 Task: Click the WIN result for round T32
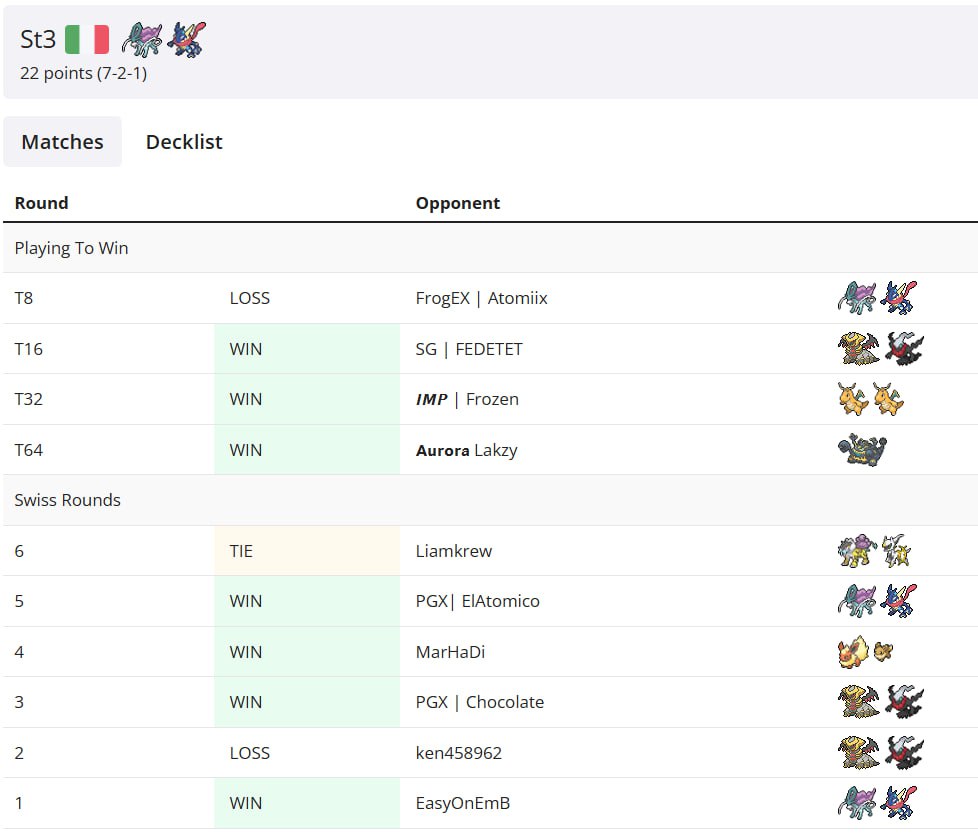click(246, 399)
